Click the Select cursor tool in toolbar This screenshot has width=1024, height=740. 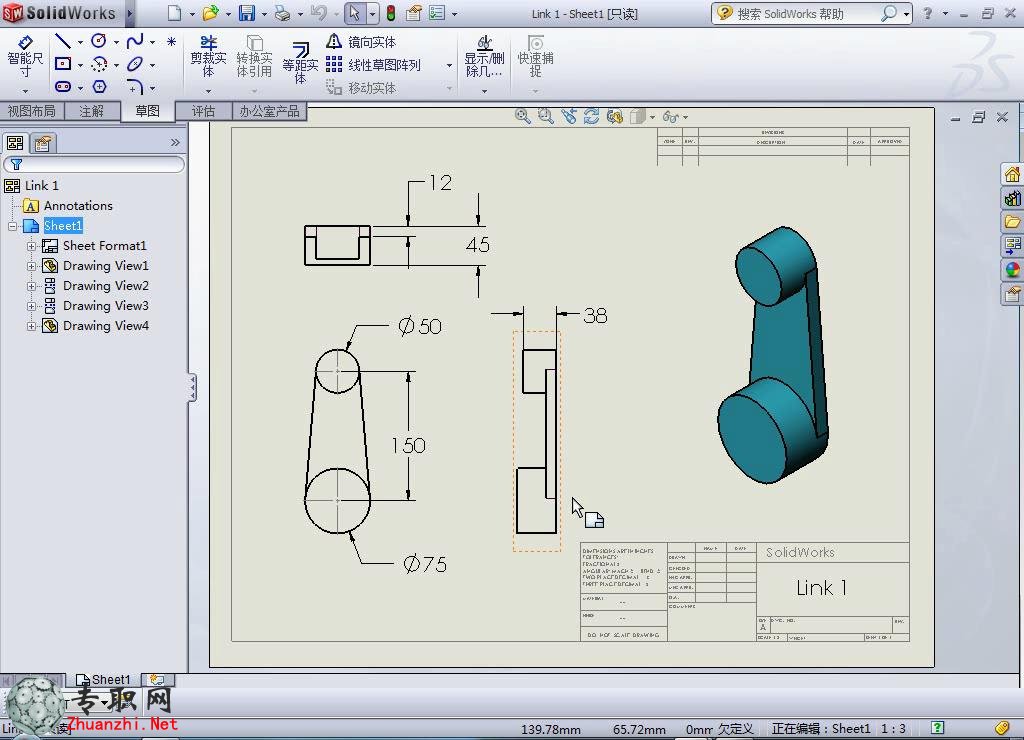click(354, 13)
